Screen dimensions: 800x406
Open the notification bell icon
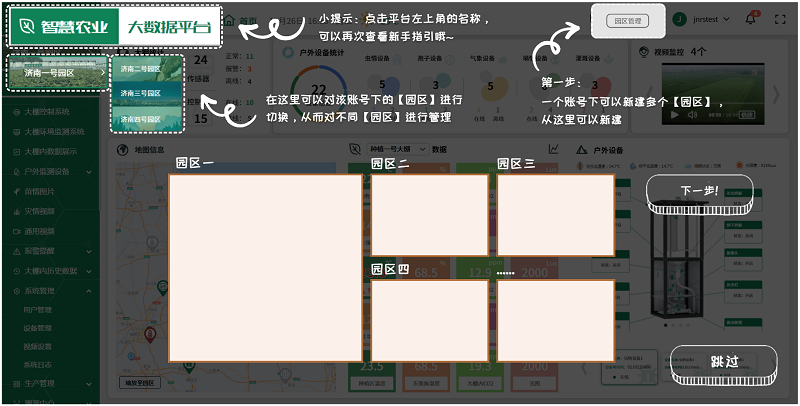[751, 19]
